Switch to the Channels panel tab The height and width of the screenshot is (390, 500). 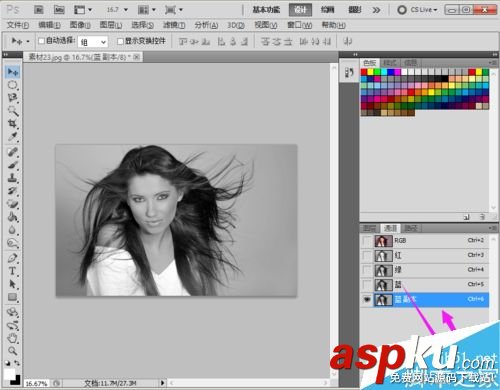390,228
